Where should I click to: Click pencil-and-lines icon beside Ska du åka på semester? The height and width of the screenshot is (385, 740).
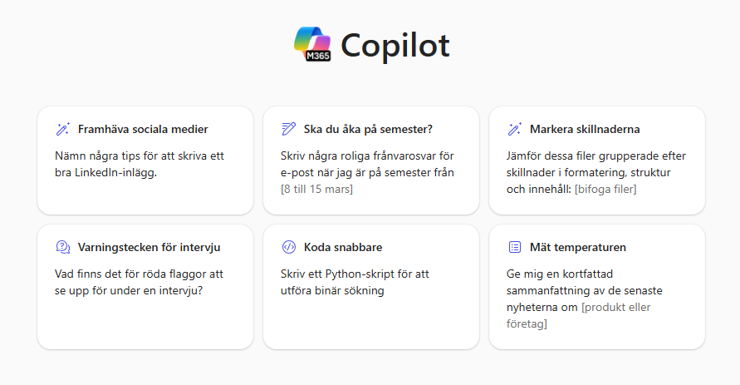(288, 129)
